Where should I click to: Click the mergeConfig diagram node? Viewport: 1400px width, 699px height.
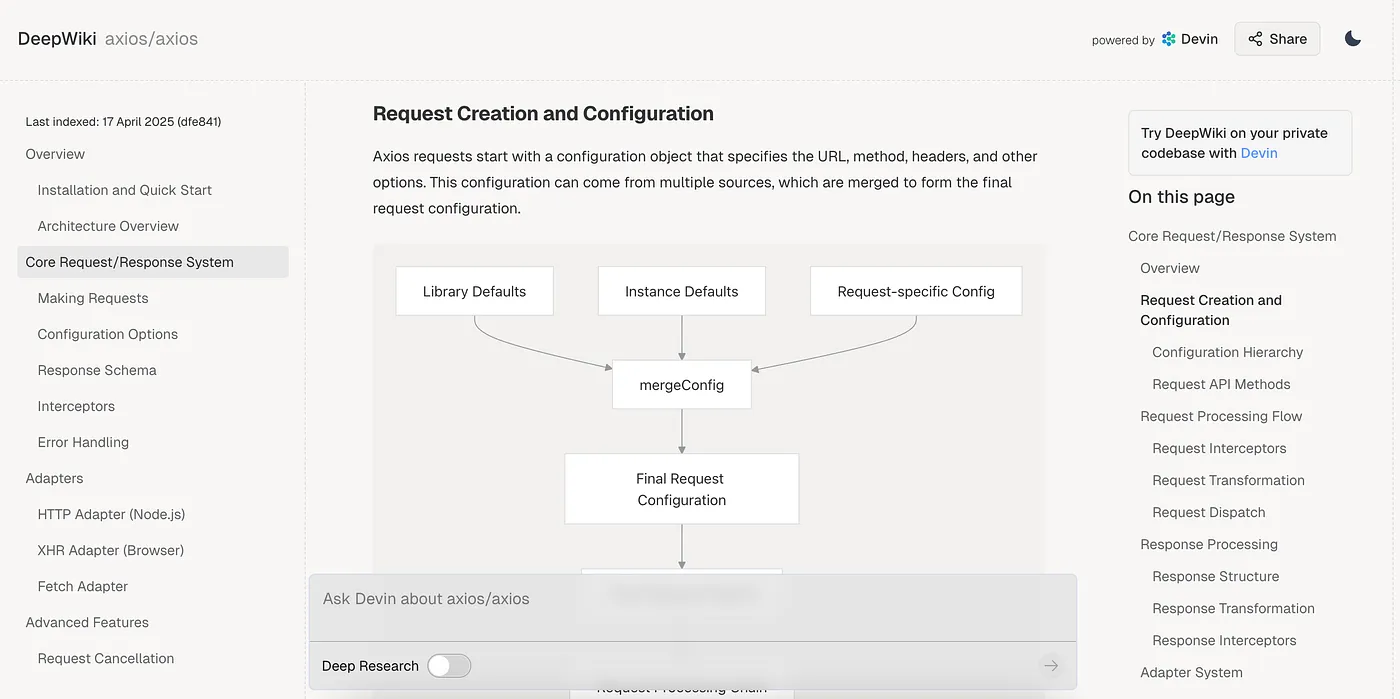[x=682, y=385]
